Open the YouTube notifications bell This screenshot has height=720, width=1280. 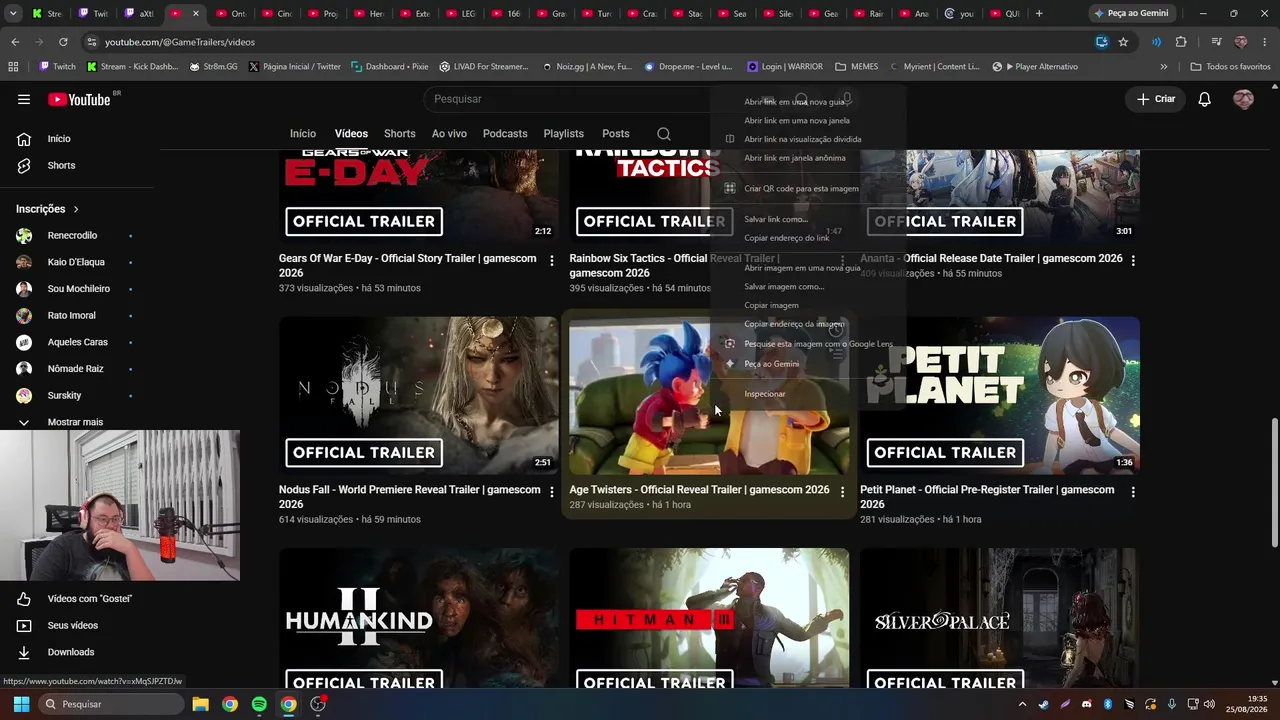(x=1205, y=99)
